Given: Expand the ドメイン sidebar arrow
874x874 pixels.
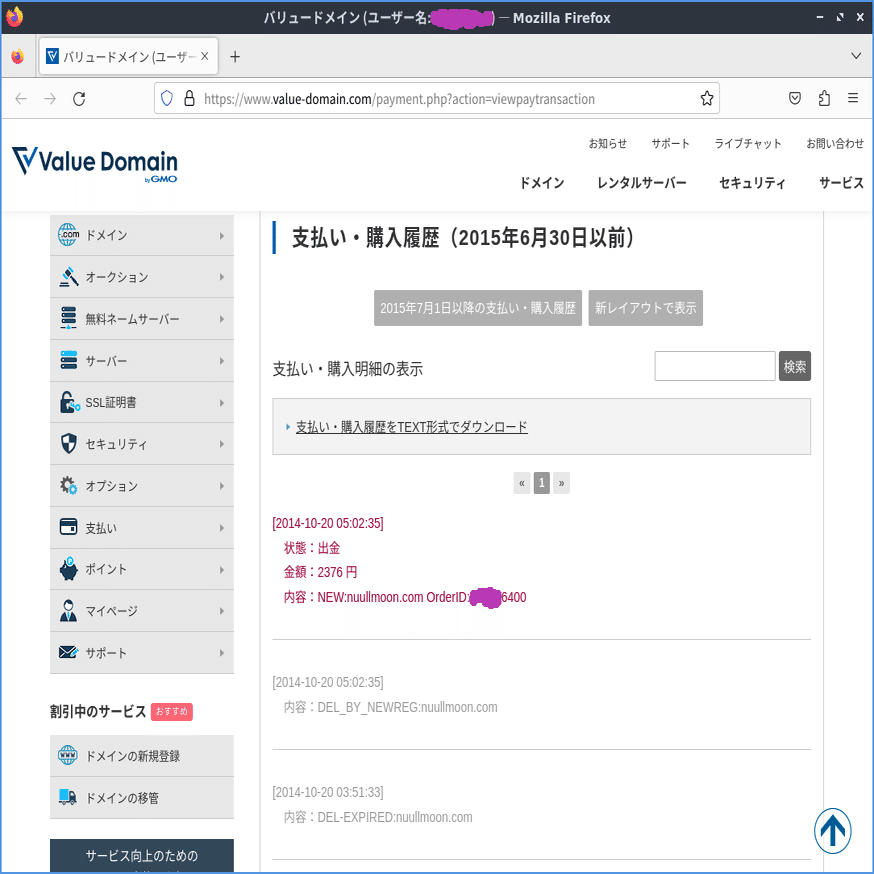Looking at the screenshot, I should 222,235.
